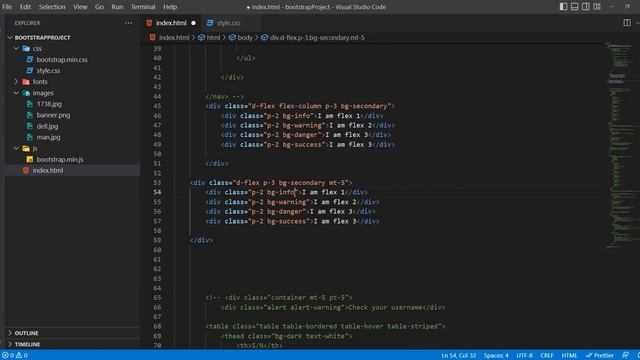Collapse the images folder chevron
Image resolution: width=640 pixels, height=360 pixels.
(16, 93)
